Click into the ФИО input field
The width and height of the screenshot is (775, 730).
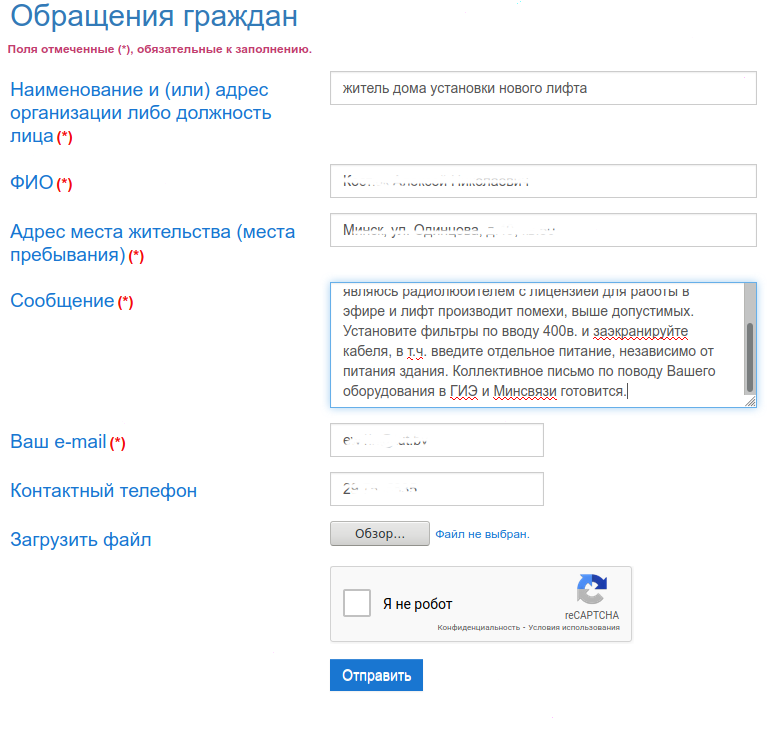click(x=543, y=182)
